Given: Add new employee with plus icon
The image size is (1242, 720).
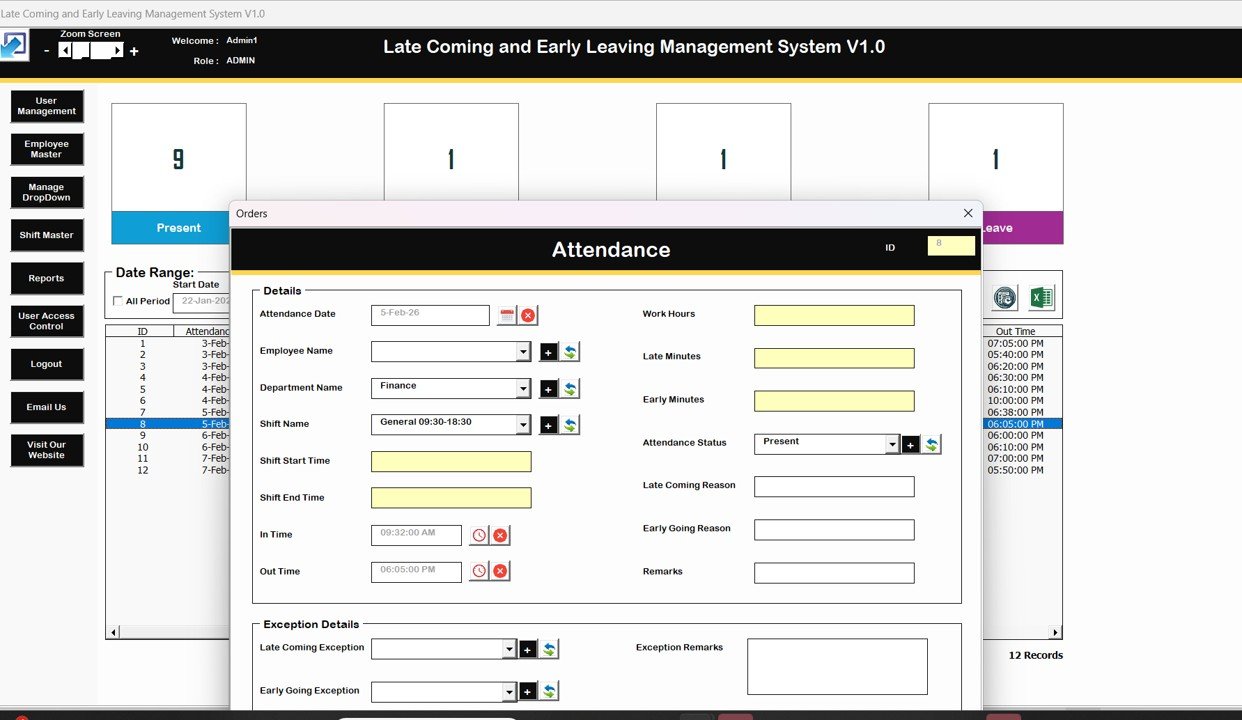Looking at the screenshot, I should [x=548, y=352].
